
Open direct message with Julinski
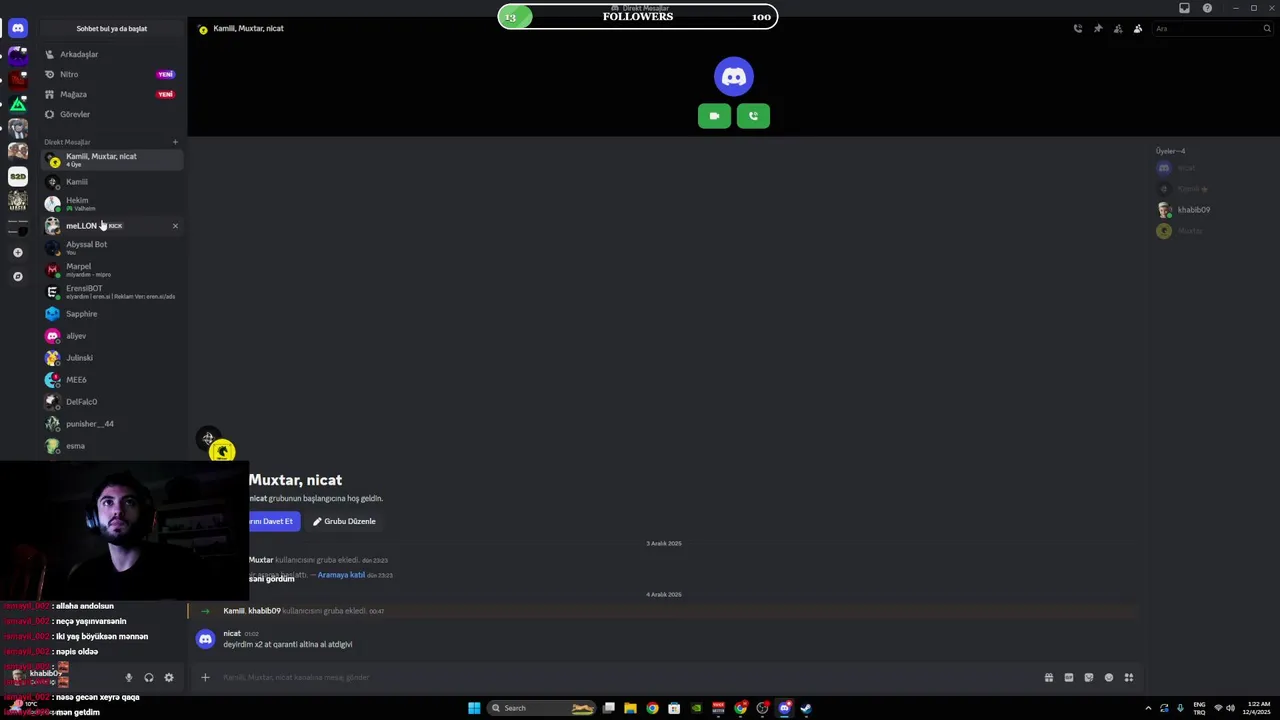tap(110, 358)
